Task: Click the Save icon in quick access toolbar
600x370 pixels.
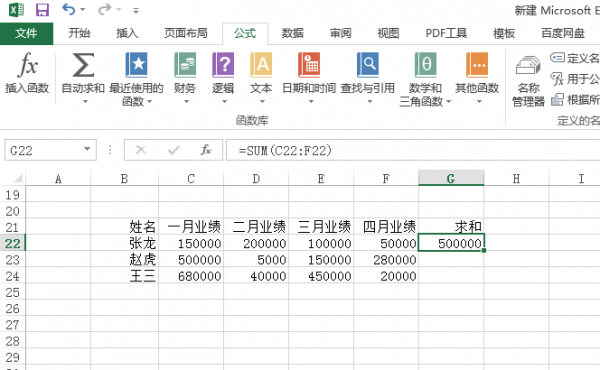Action: 42,10
